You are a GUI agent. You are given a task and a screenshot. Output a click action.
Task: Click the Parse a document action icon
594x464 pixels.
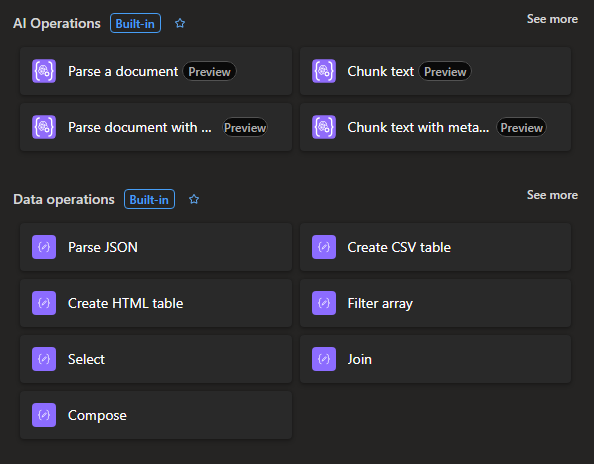click(44, 71)
